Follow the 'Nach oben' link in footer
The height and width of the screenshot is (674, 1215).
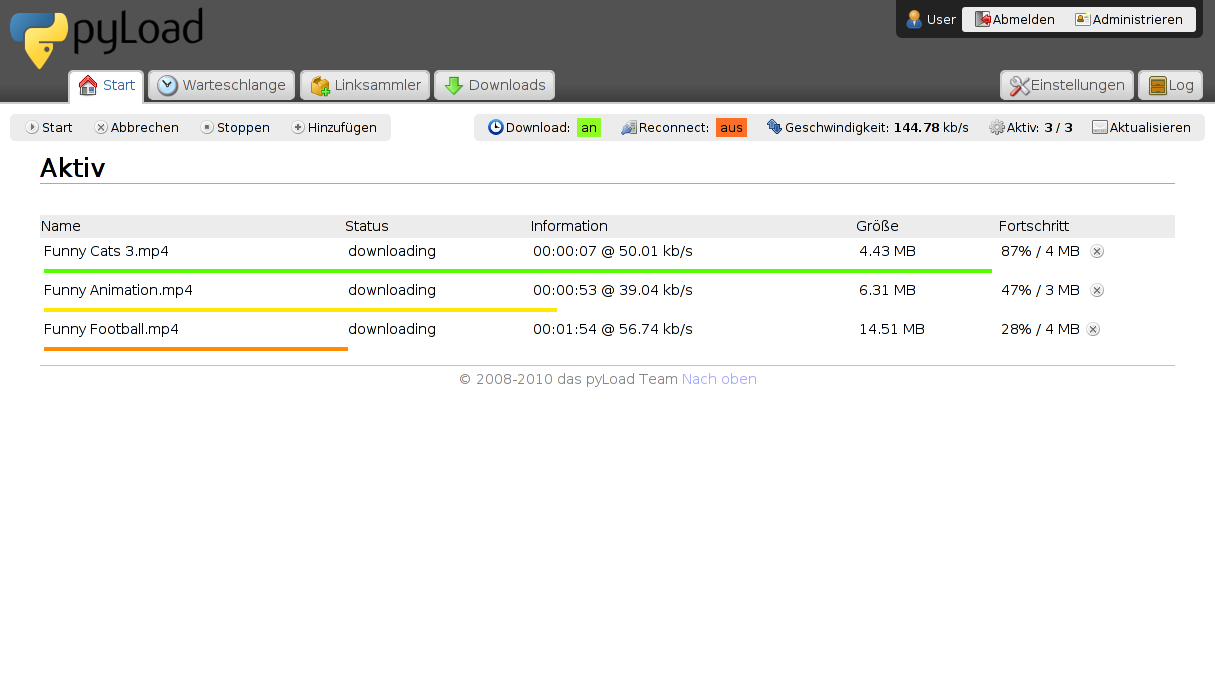[719, 379]
